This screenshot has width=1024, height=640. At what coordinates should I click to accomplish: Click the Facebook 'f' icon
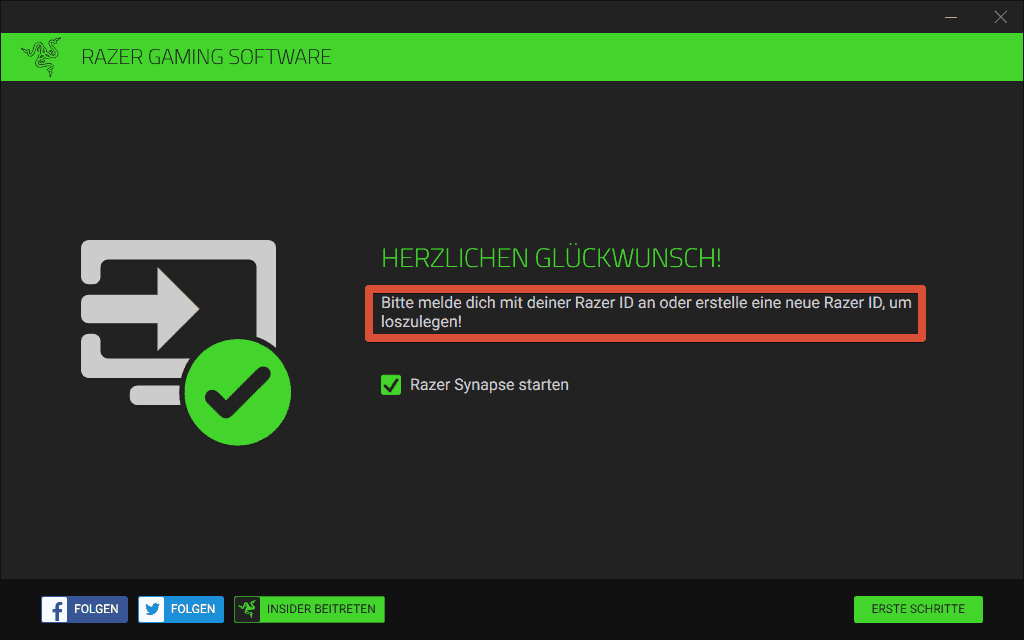55,609
